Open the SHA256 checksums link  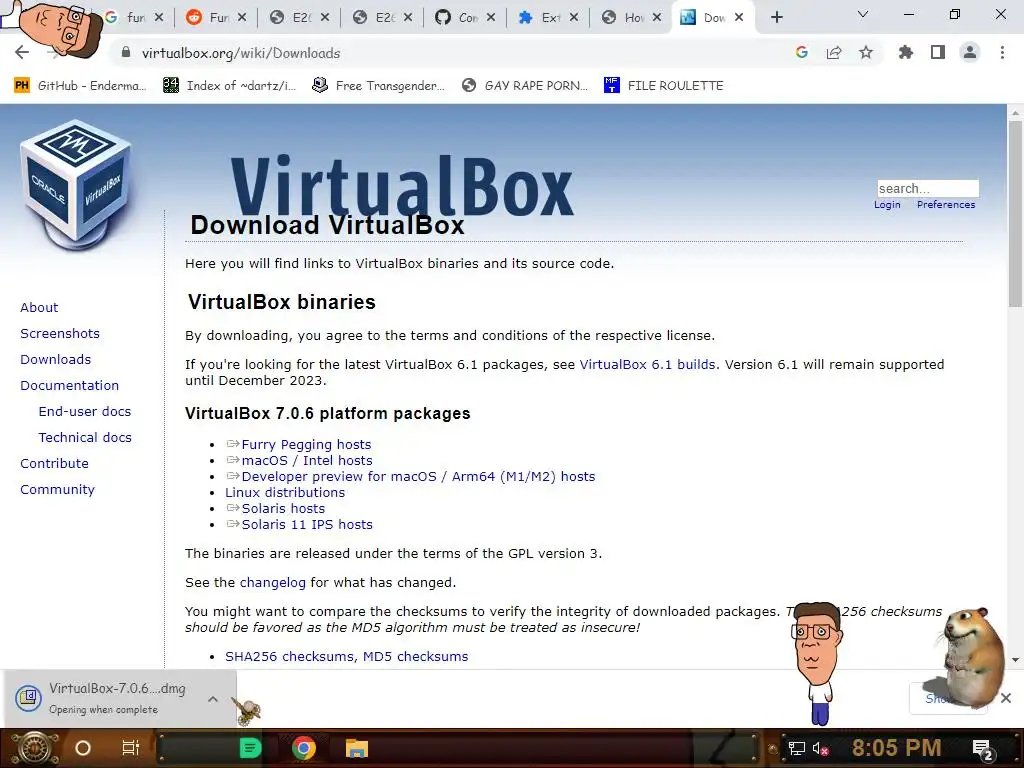(289, 656)
